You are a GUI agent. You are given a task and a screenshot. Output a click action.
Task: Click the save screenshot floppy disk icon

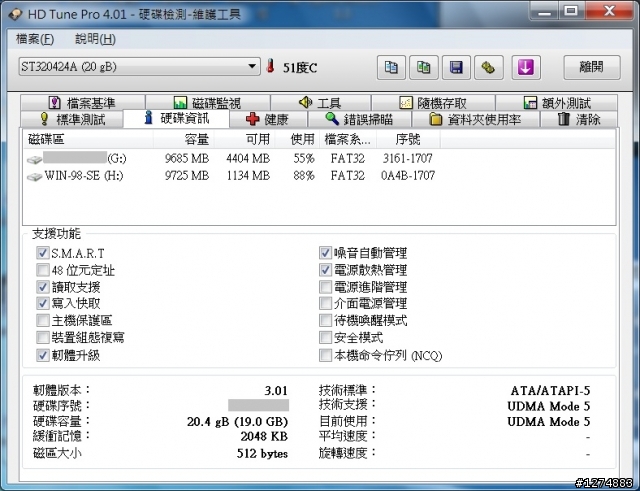[456, 67]
